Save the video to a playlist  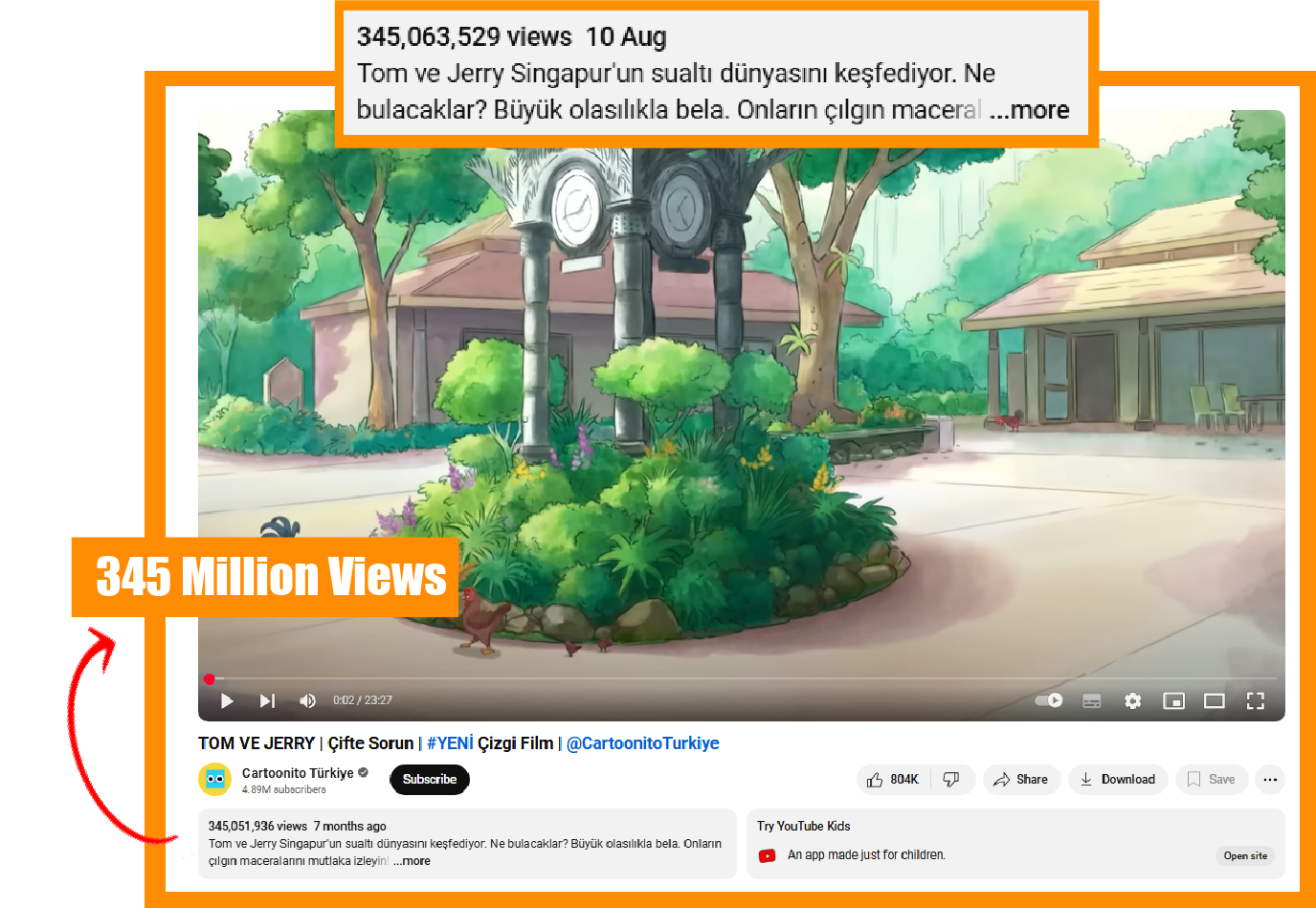pyautogui.click(x=1212, y=780)
